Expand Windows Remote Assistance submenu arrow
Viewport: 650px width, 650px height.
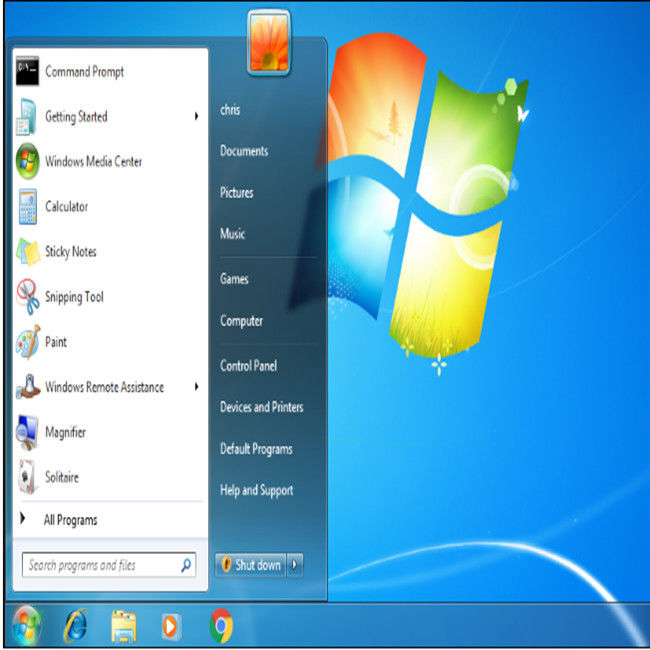[x=196, y=387]
